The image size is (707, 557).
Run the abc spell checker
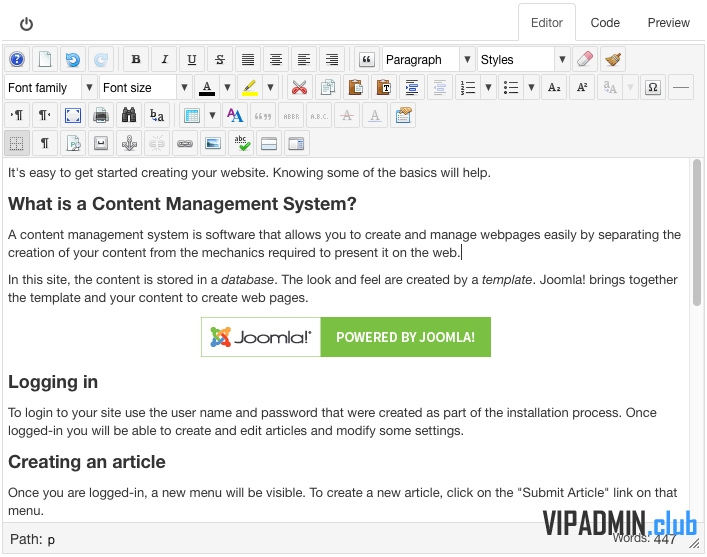tap(242, 144)
